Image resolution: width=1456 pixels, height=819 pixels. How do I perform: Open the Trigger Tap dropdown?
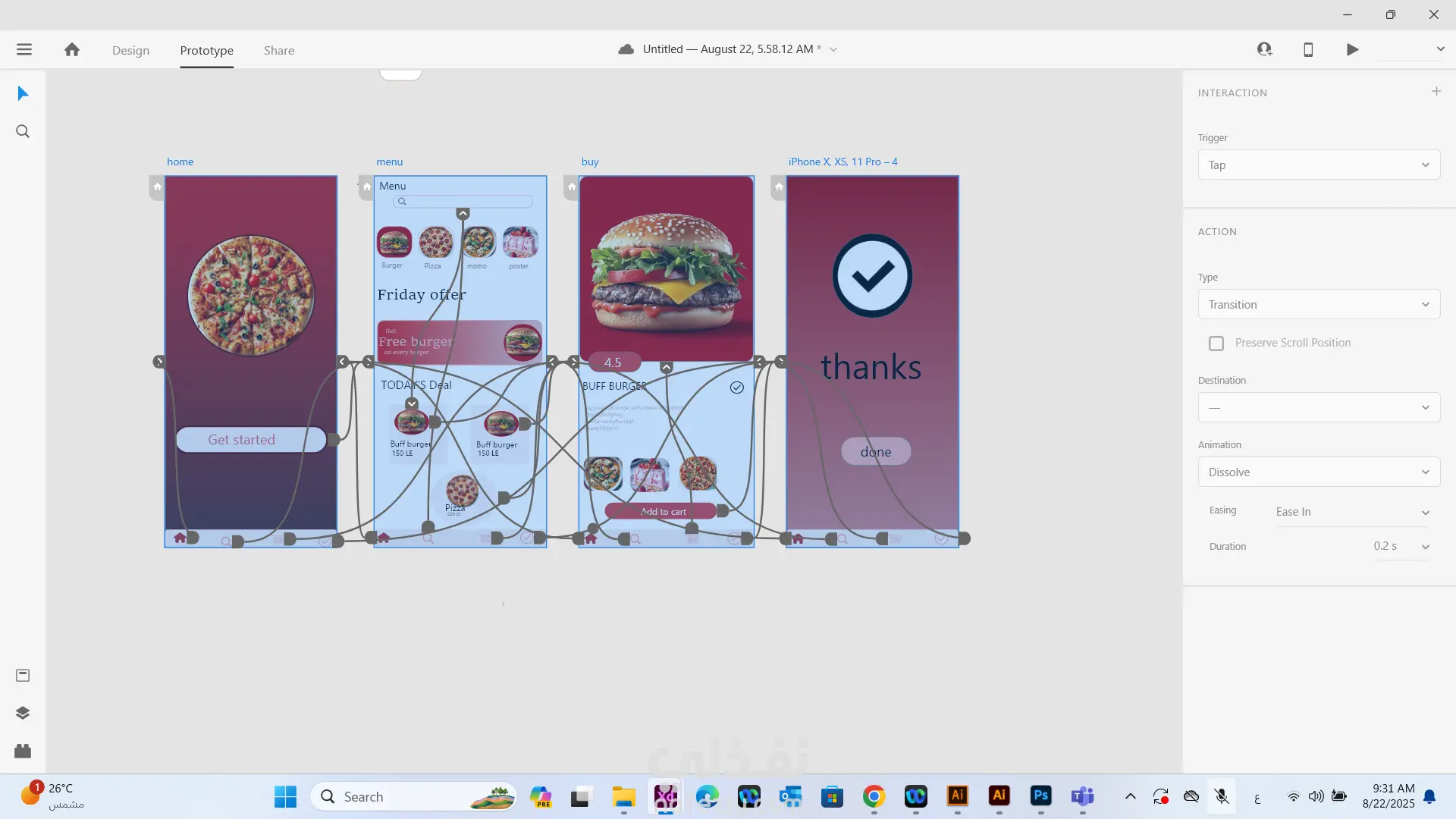click(x=1319, y=165)
